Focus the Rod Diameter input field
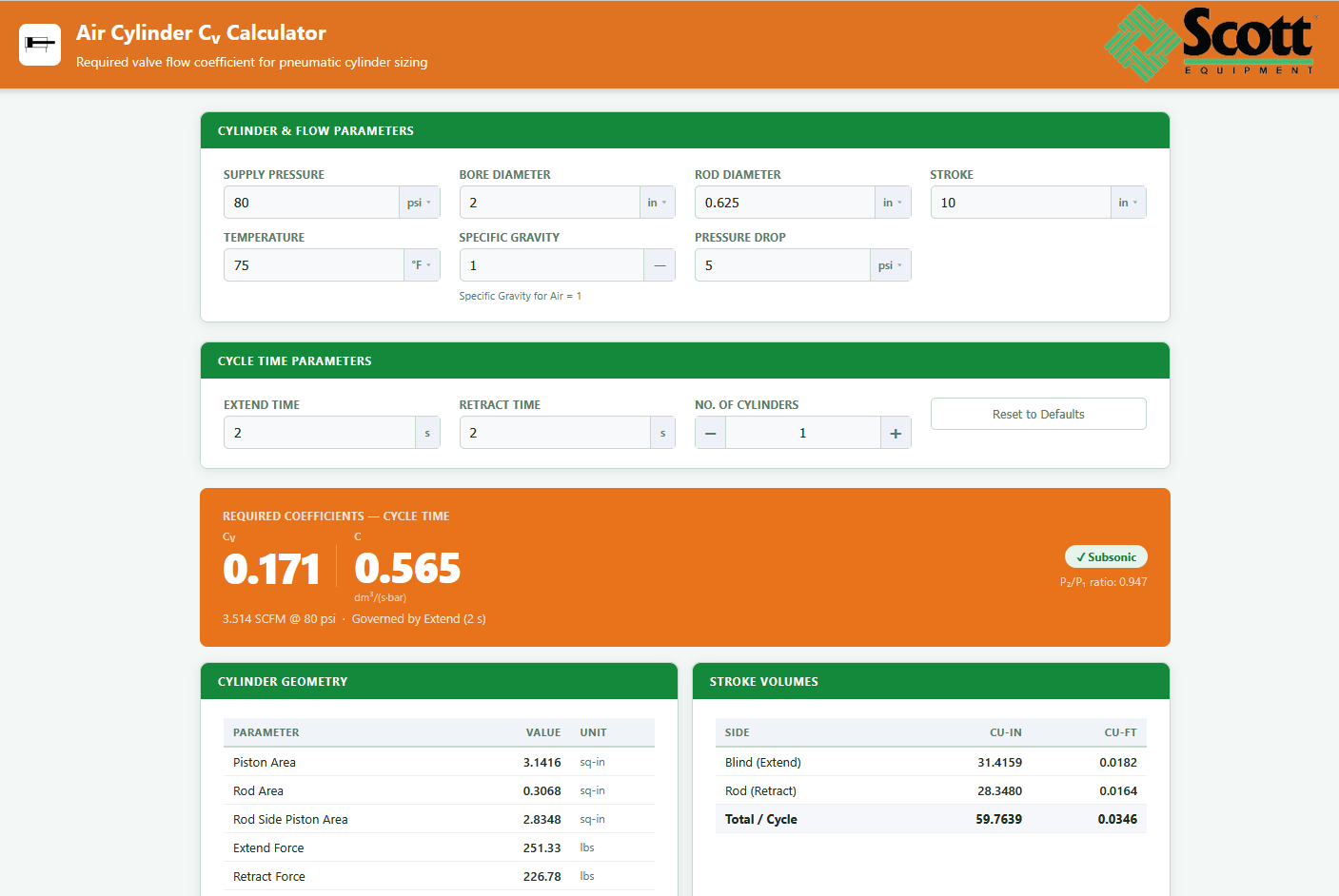1339x896 pixels. click(785, 203)
